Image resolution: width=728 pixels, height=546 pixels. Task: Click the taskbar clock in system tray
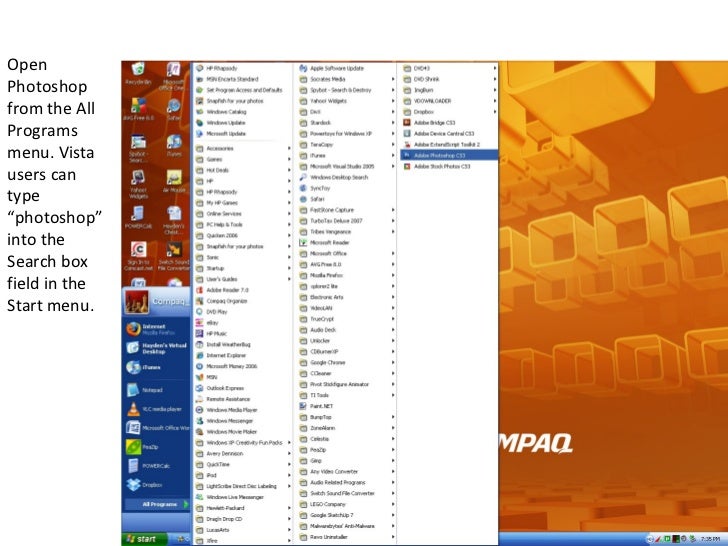[710, 539]
